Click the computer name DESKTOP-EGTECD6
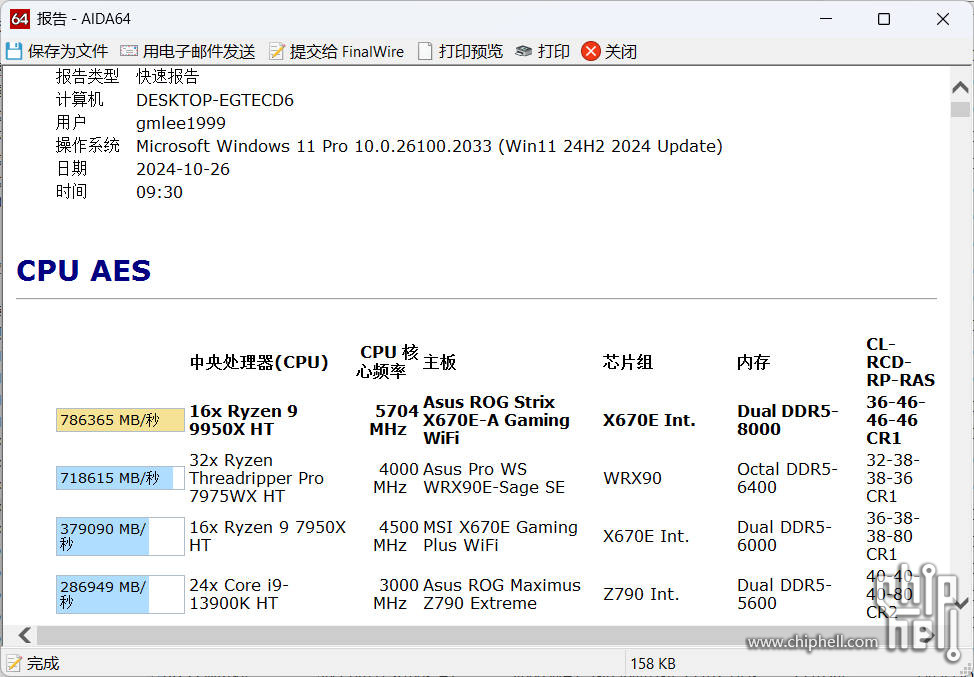Screen dimensions: 974x677 click(x=215, y=100)
